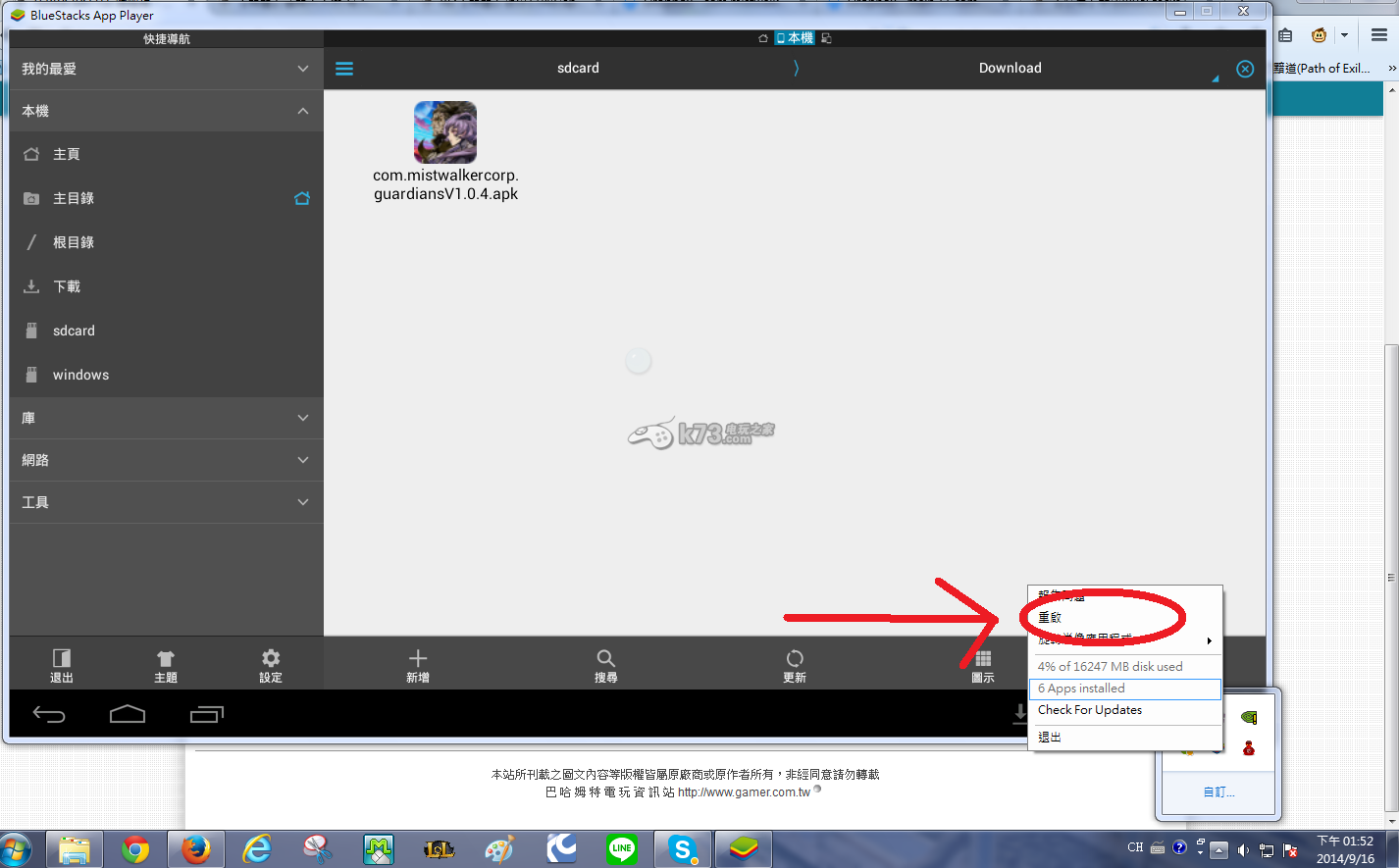
Task: Tap the Android home button
Action: tap(128, 714)
